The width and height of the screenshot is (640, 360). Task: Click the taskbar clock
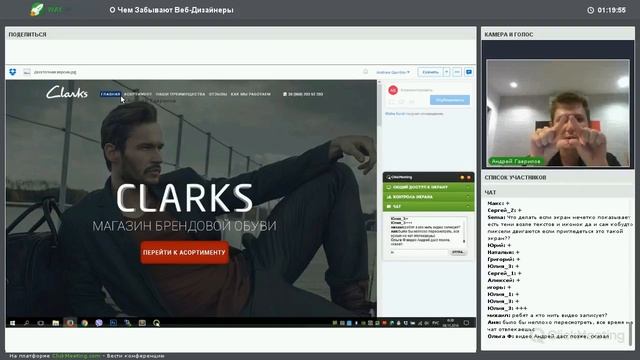[451, 322]
